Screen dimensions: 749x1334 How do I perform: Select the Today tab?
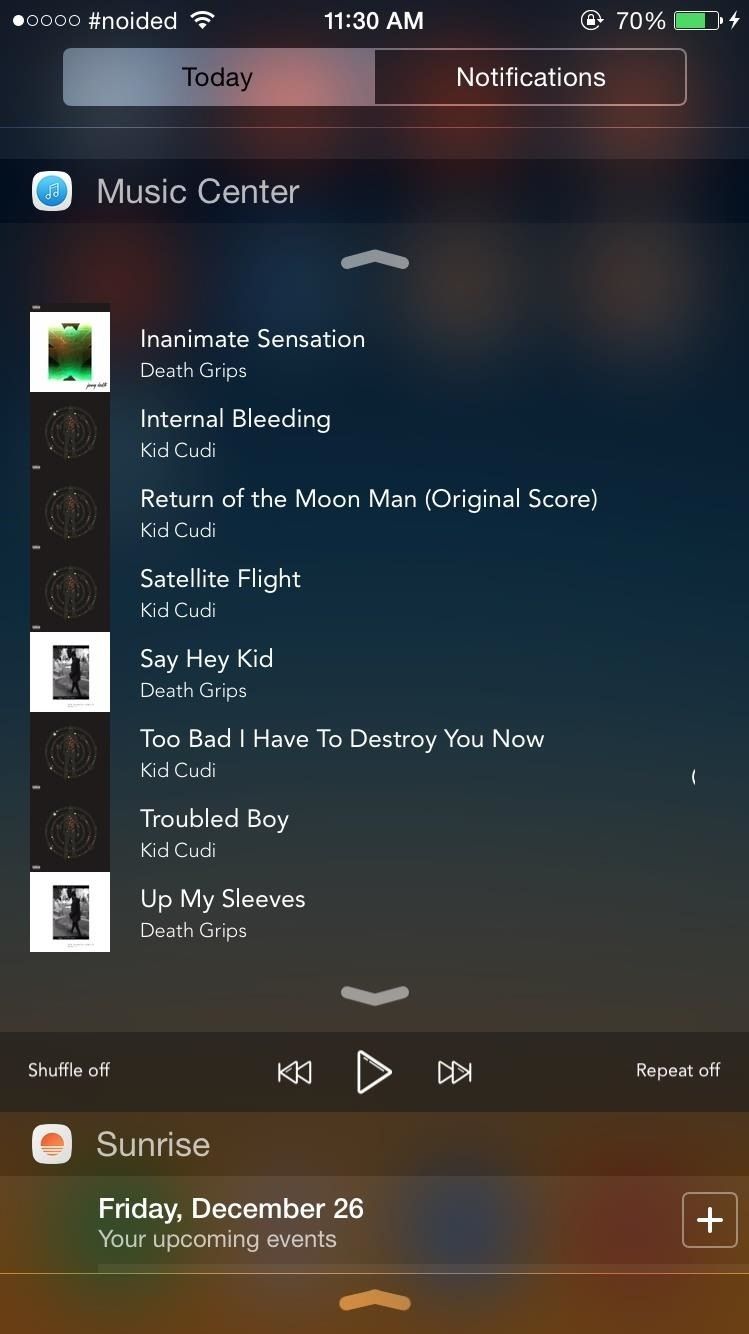click(218, 77)
